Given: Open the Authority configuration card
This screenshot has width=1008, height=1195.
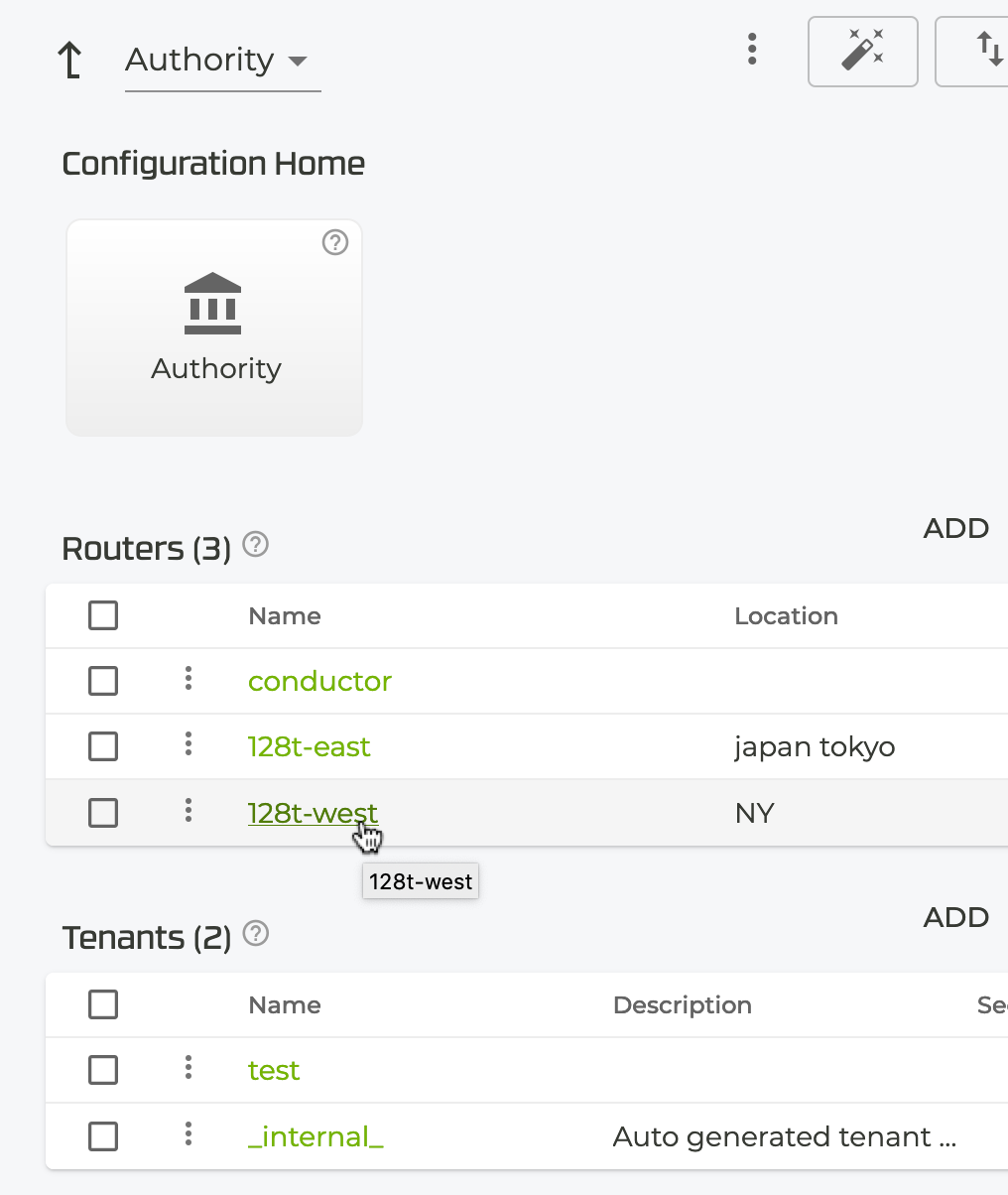Looking at the screenshot, I should [214, 328].
